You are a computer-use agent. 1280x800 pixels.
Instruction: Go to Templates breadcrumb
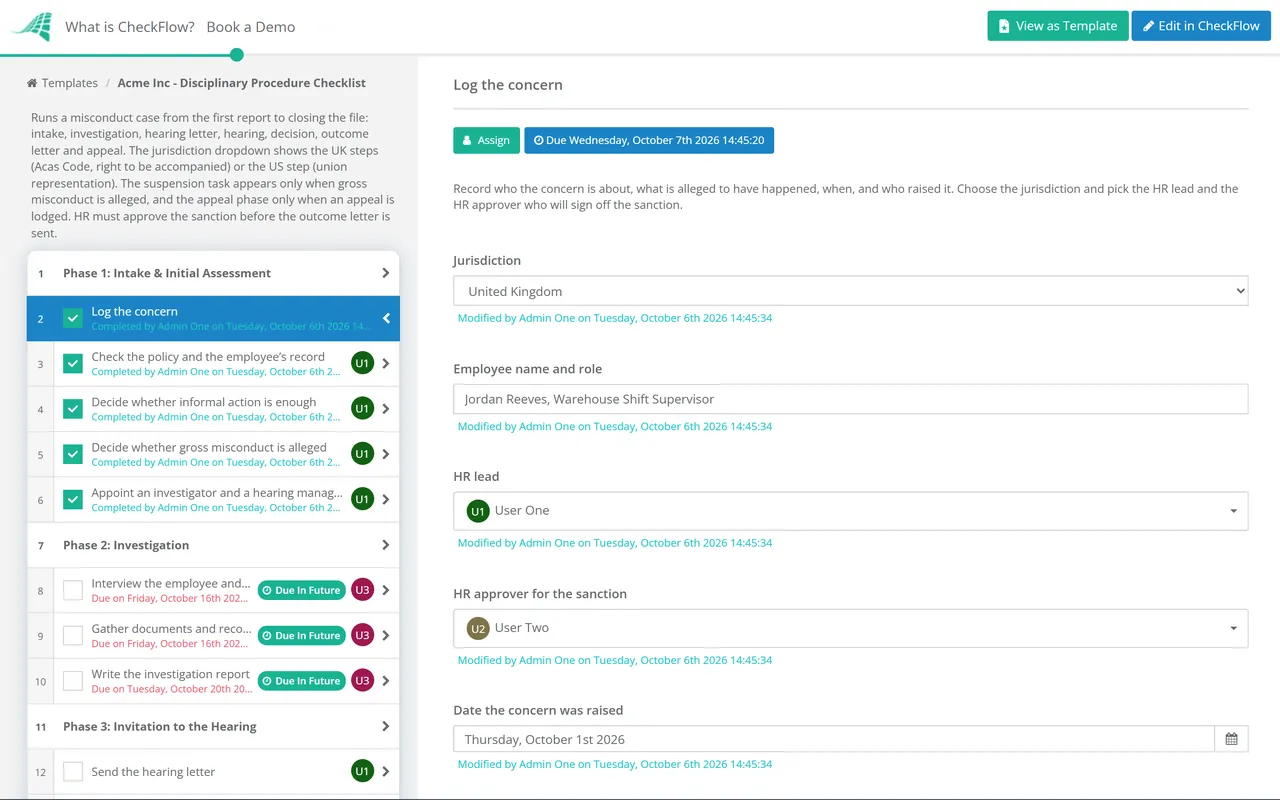(70, 83)
